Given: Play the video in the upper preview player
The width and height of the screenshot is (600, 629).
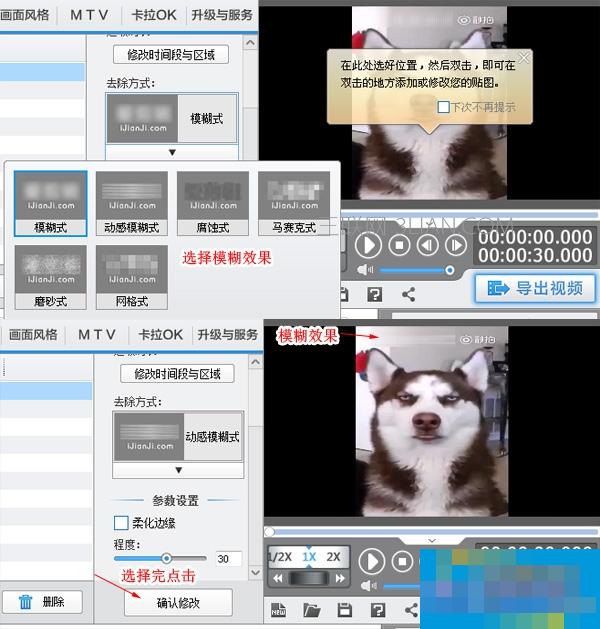Looking at the screenshot, I should click(368, 245).
